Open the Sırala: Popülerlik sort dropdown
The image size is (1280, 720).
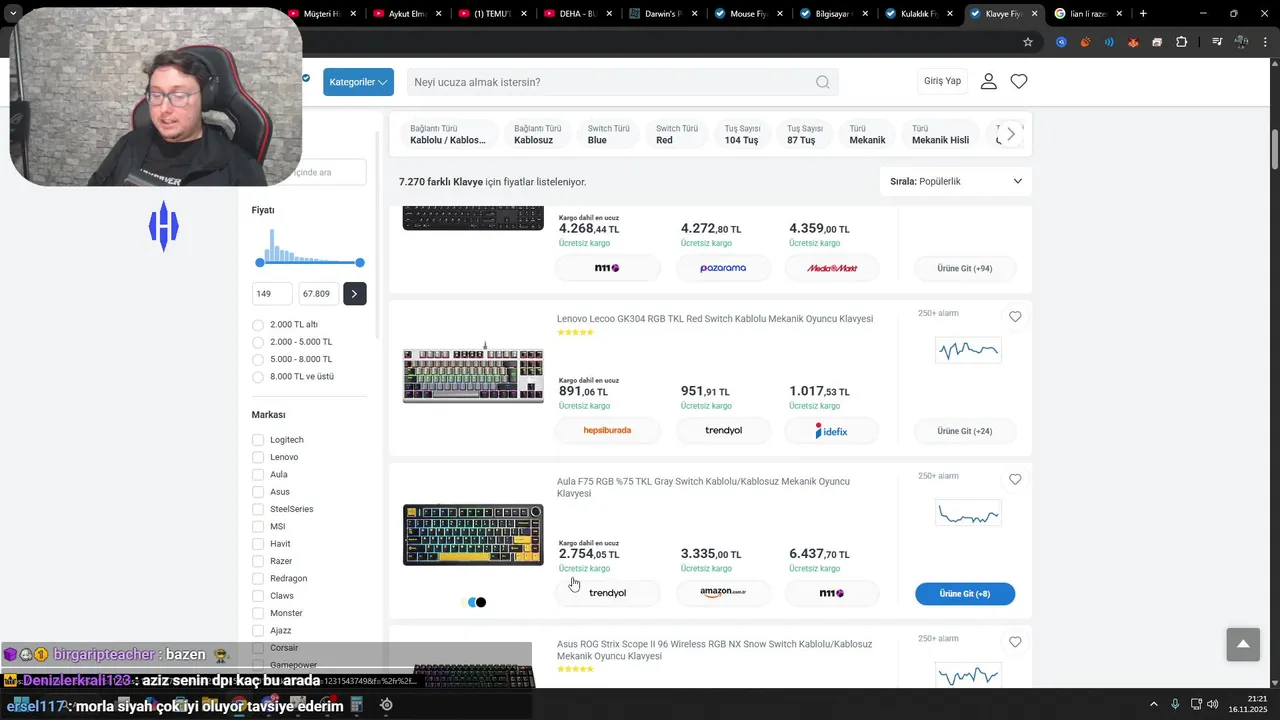[x=956, y=181]
